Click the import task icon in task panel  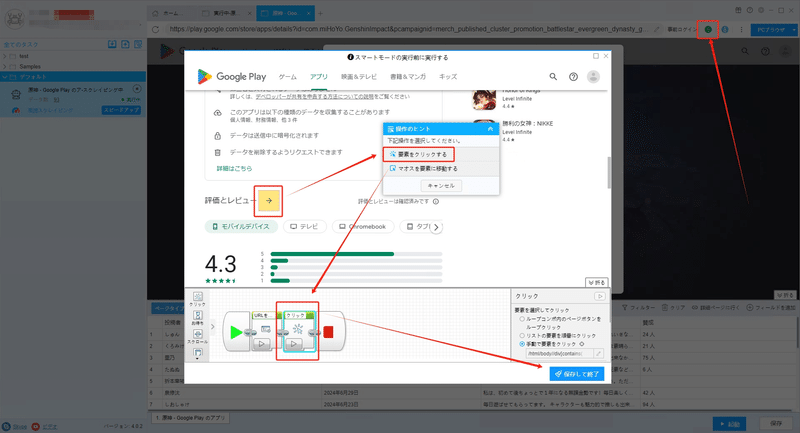tap(112, 44)
